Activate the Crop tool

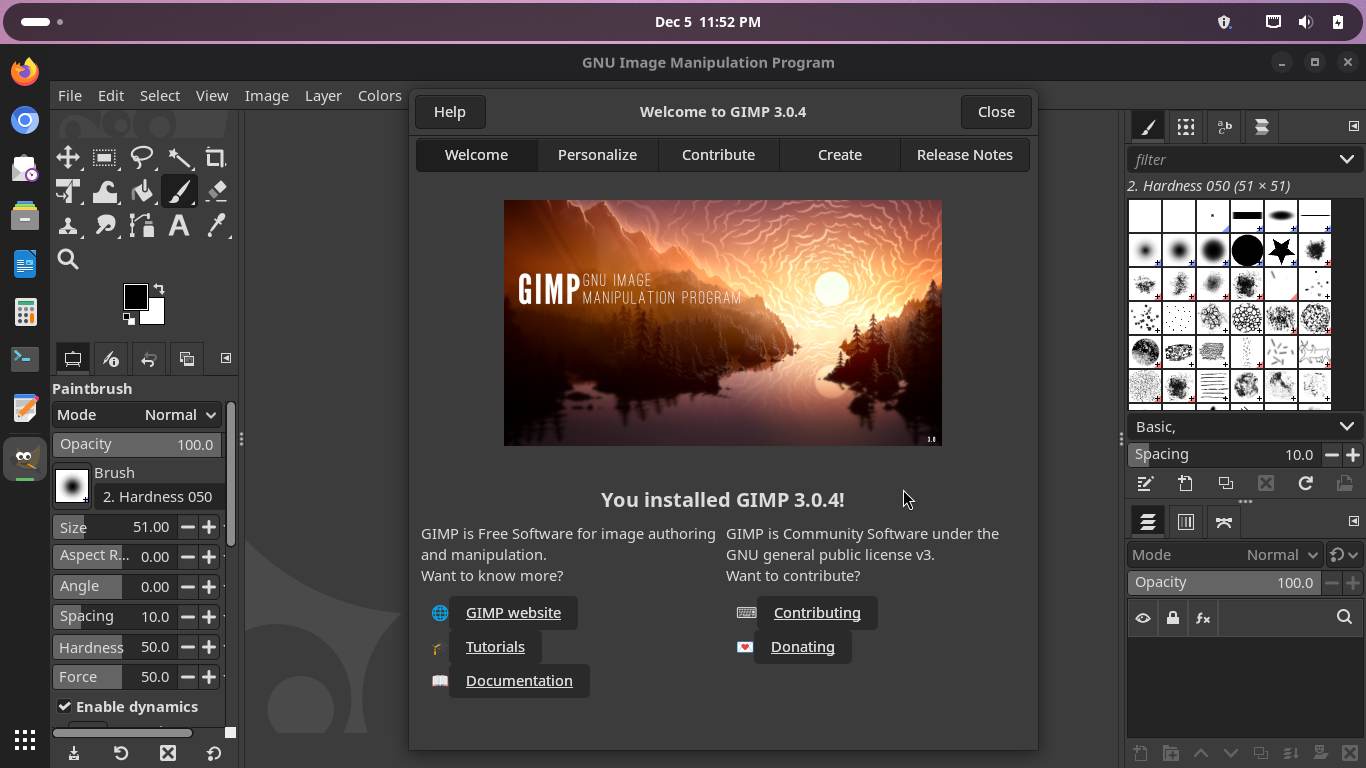[216, 158]
